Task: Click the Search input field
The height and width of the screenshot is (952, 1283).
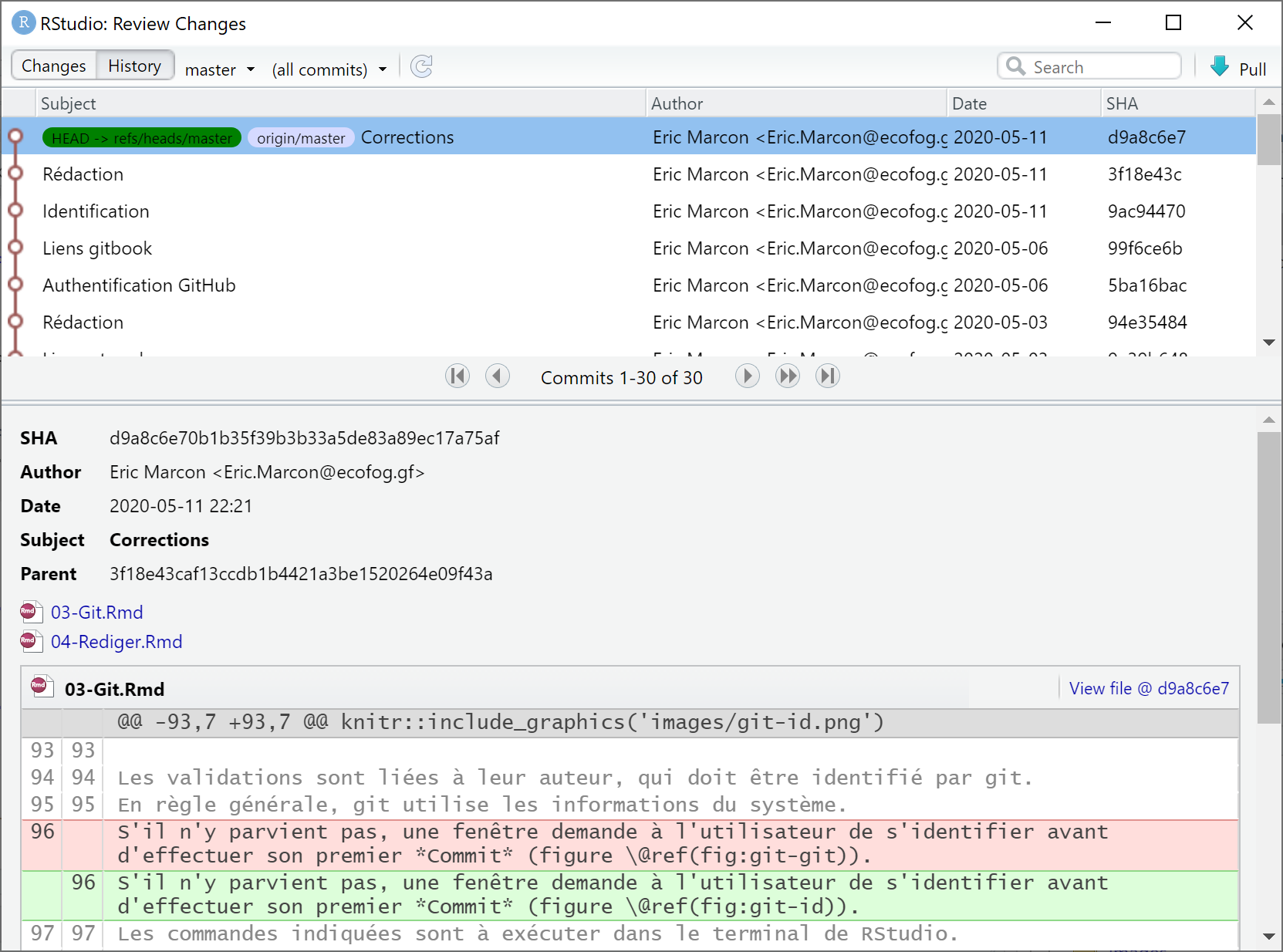Action: click(x=1089, y=66)
